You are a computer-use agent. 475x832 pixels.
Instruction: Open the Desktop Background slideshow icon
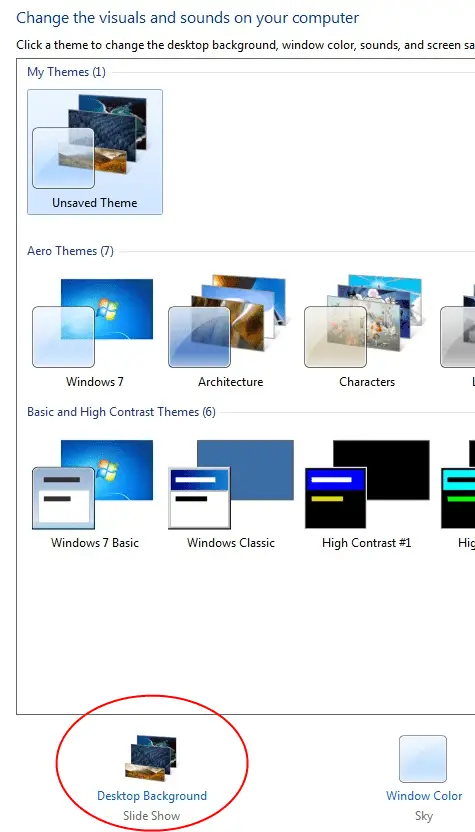(x=151, y=758)
